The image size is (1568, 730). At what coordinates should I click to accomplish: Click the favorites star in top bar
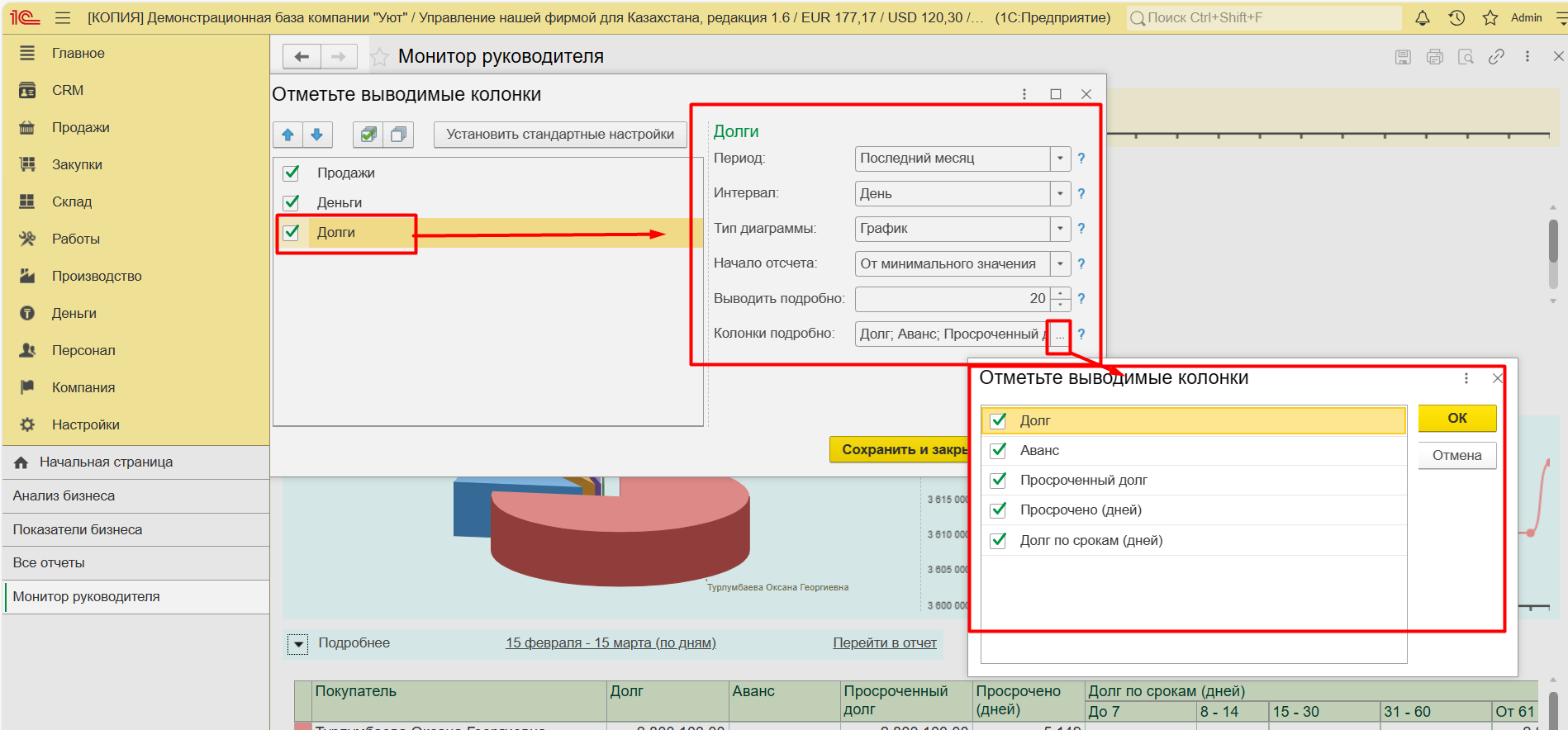(1490, 18)
